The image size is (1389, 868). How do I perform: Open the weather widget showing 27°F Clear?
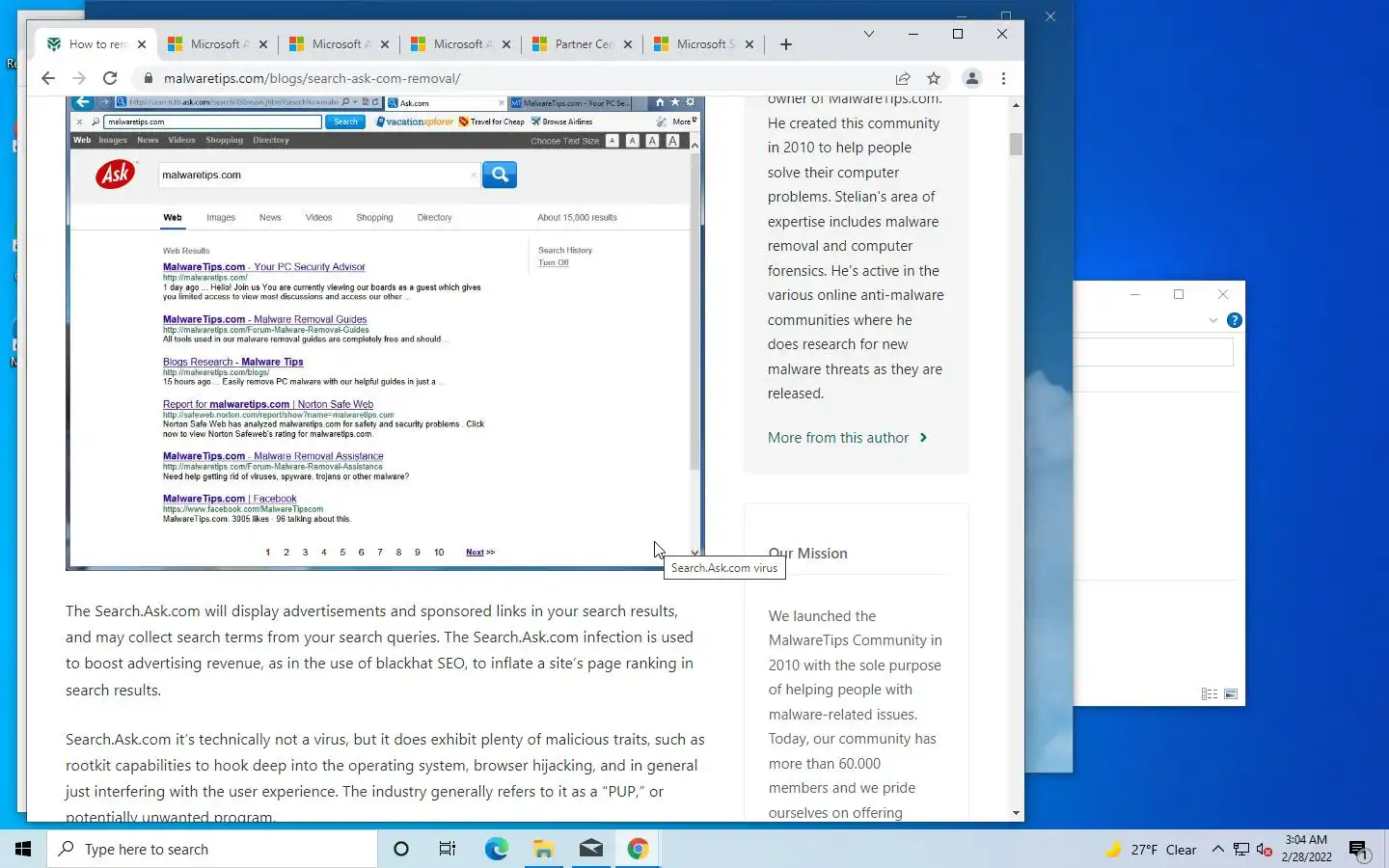pos(1152,850)
